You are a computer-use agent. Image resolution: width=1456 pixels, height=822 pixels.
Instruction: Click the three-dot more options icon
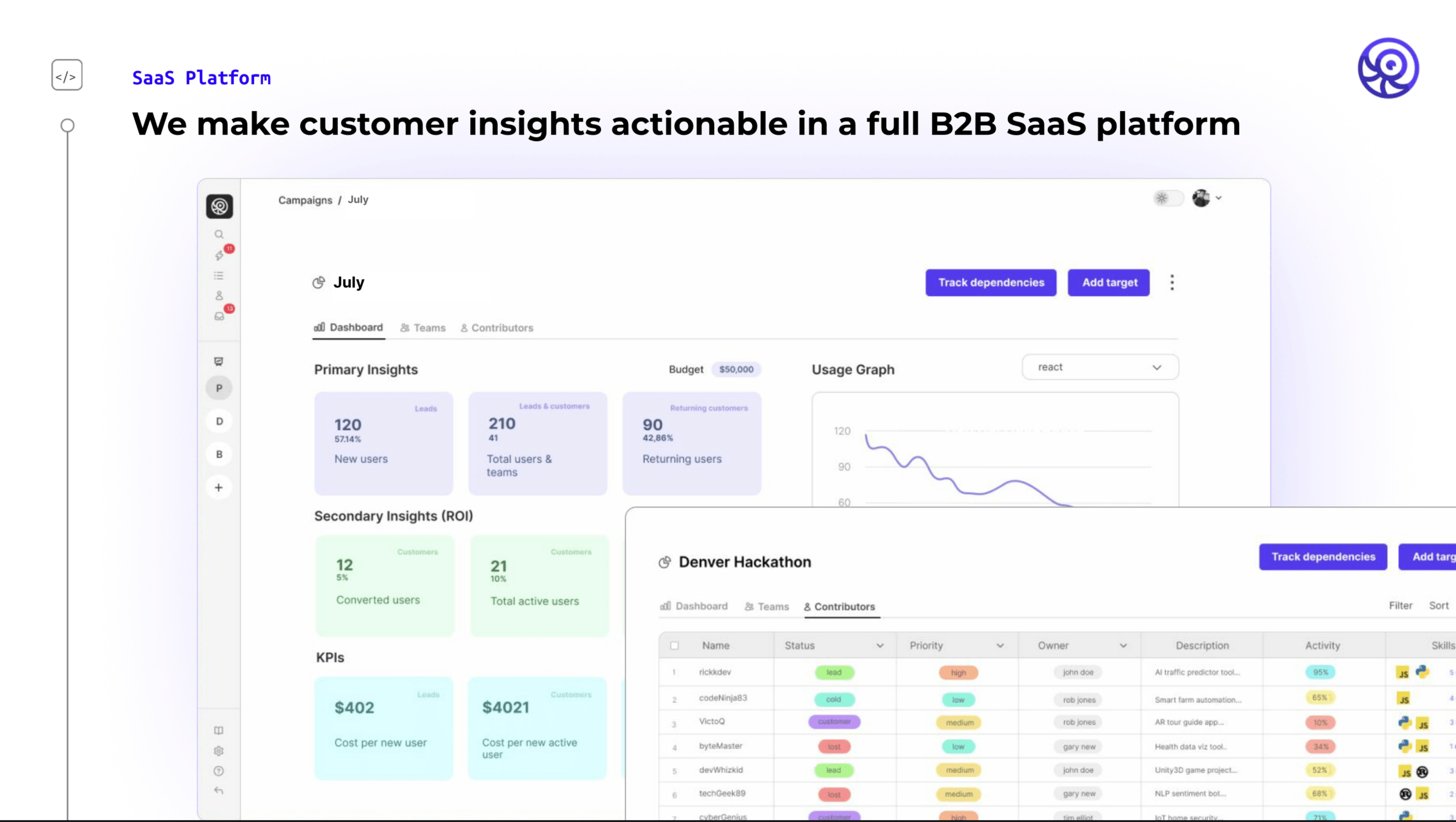tap(1171, 282)
